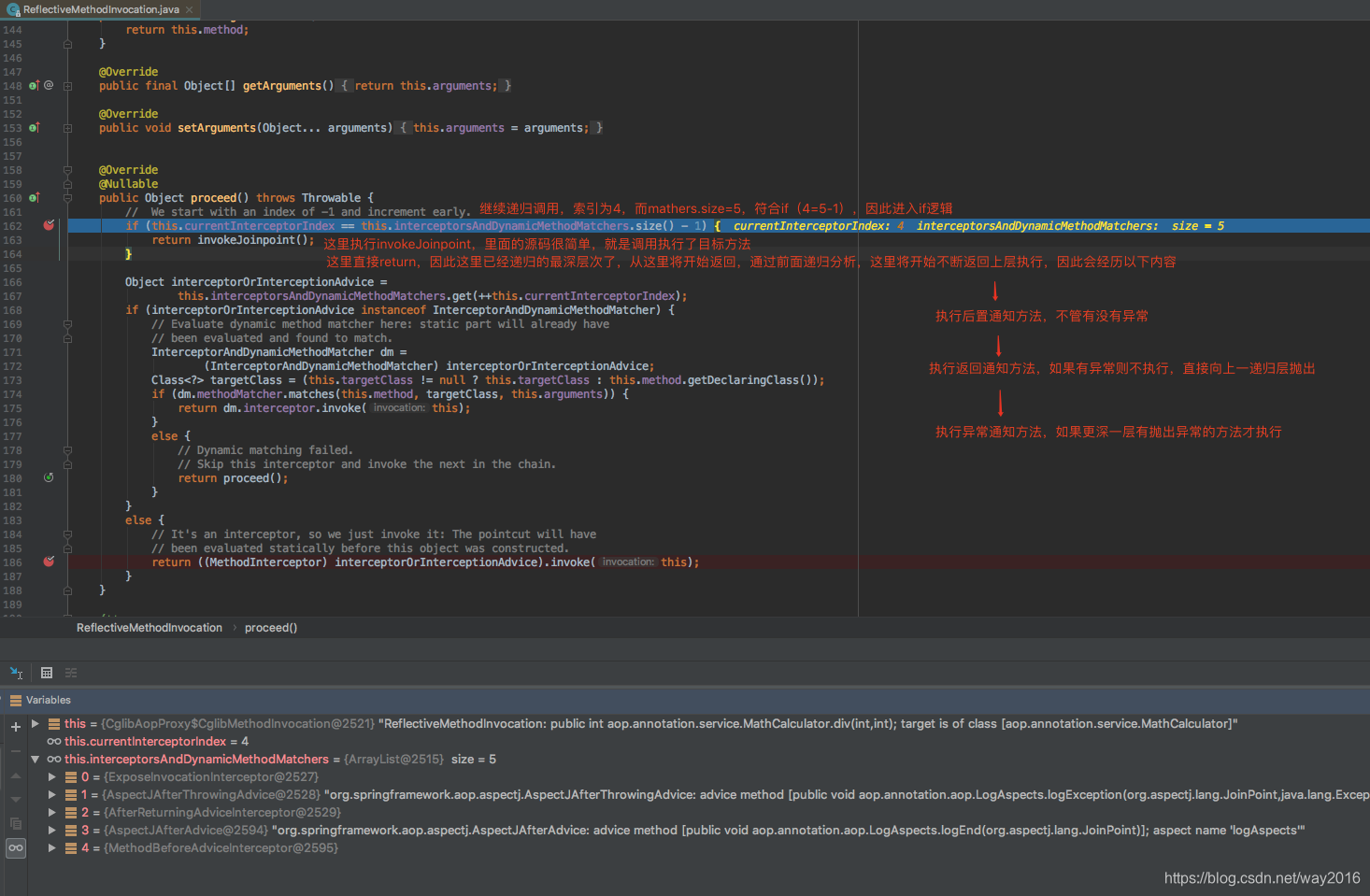This screenshot has height=896, width=1370.
Task: Expand folded setArguments method at line 153
Action: click(x=67, y=128)
